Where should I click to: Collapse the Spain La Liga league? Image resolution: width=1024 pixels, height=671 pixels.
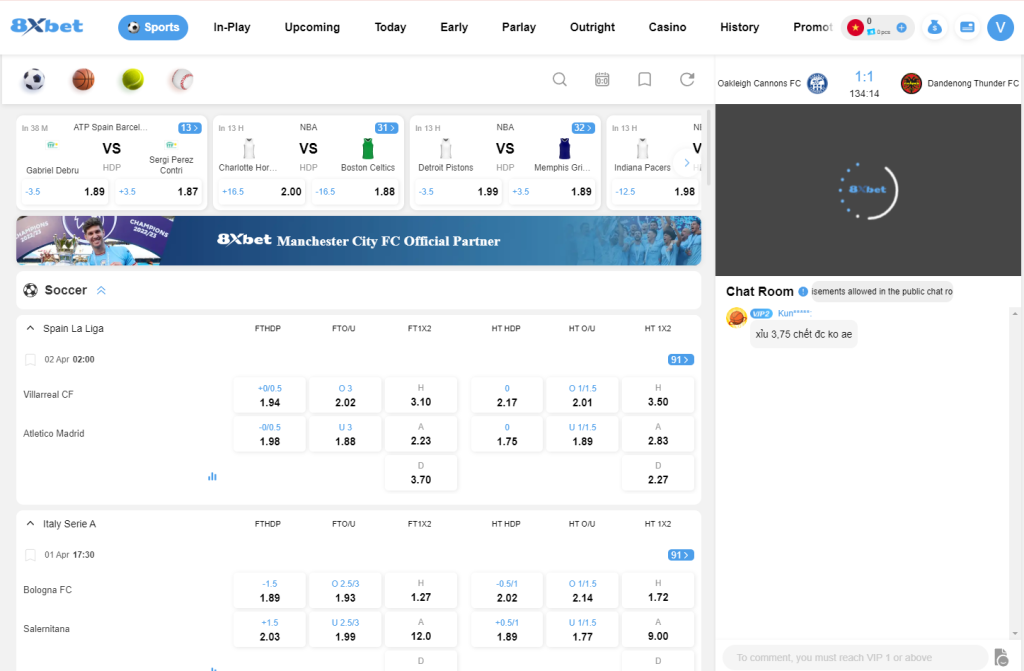30,328
